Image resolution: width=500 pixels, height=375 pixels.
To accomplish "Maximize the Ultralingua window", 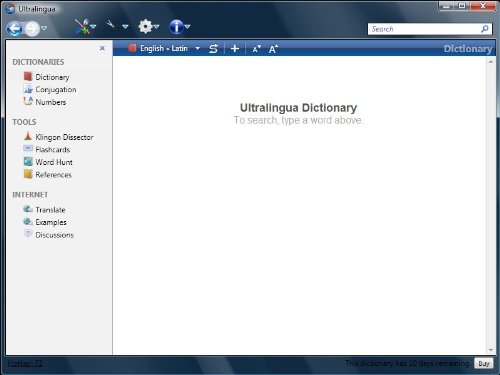I will pos(462,6).
